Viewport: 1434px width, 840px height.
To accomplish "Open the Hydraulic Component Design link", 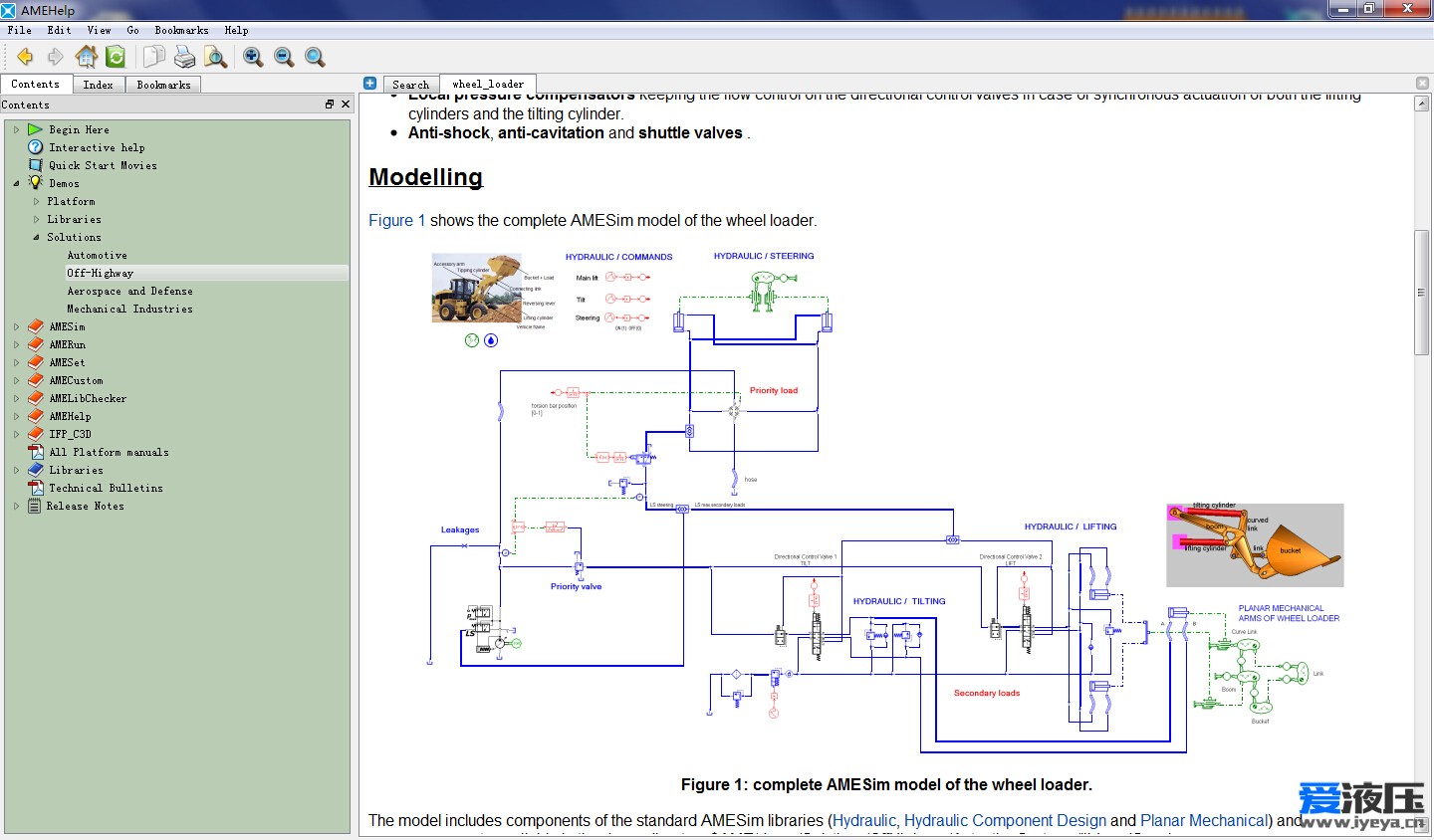I will (1005, 820).
